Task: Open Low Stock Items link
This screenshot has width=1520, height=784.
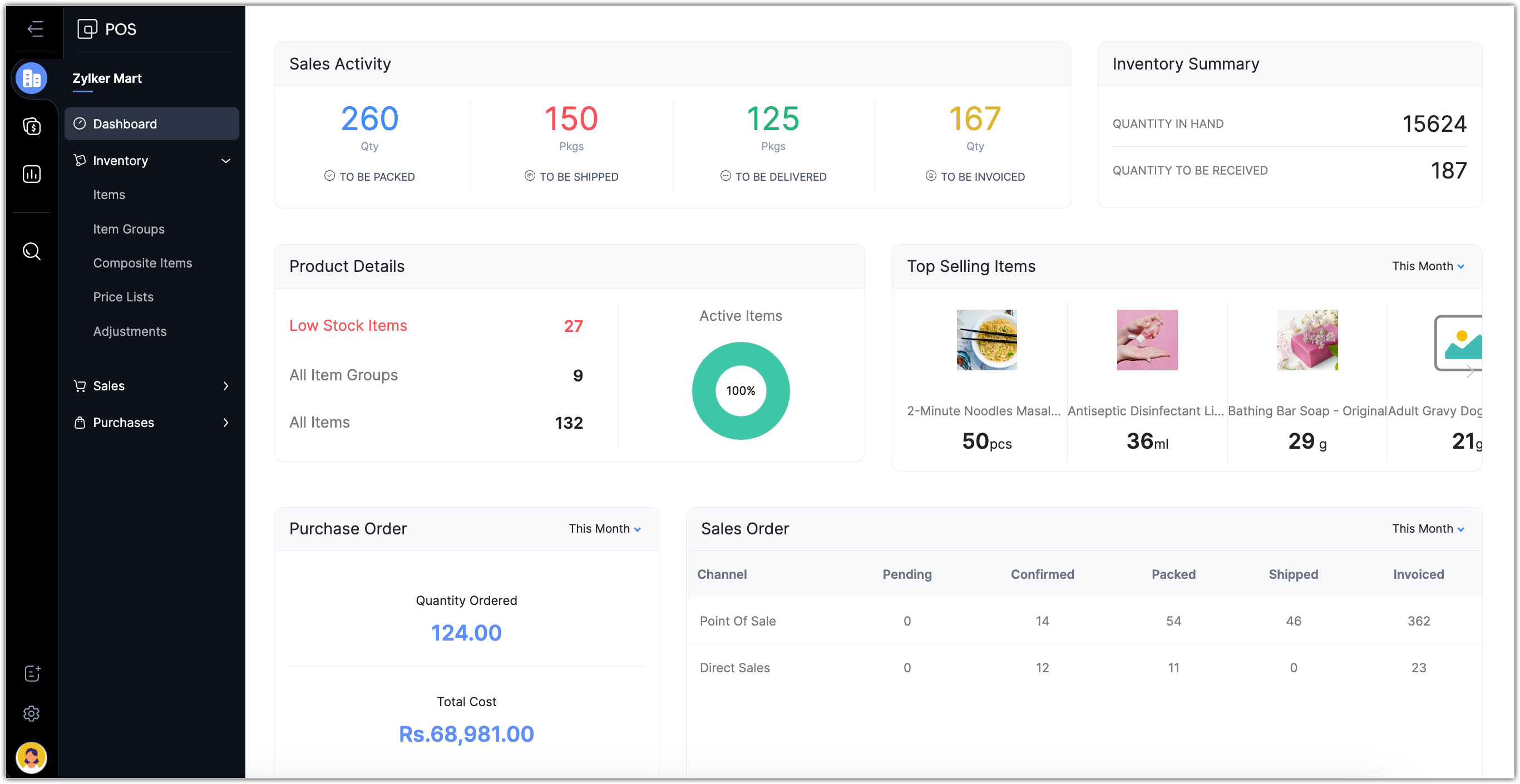Action: point(348,326)
